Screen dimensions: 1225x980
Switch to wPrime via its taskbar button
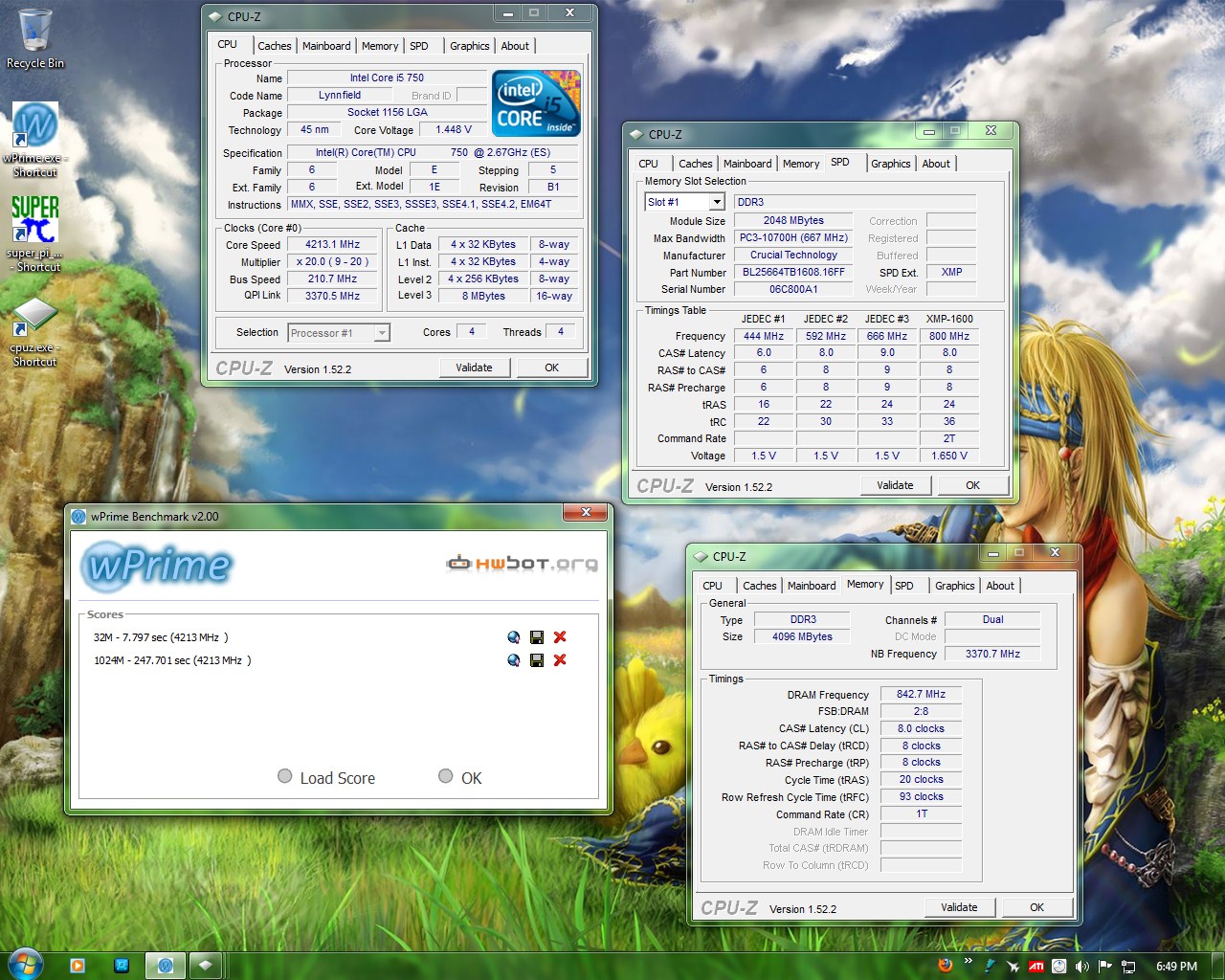[x=165, y=966]
